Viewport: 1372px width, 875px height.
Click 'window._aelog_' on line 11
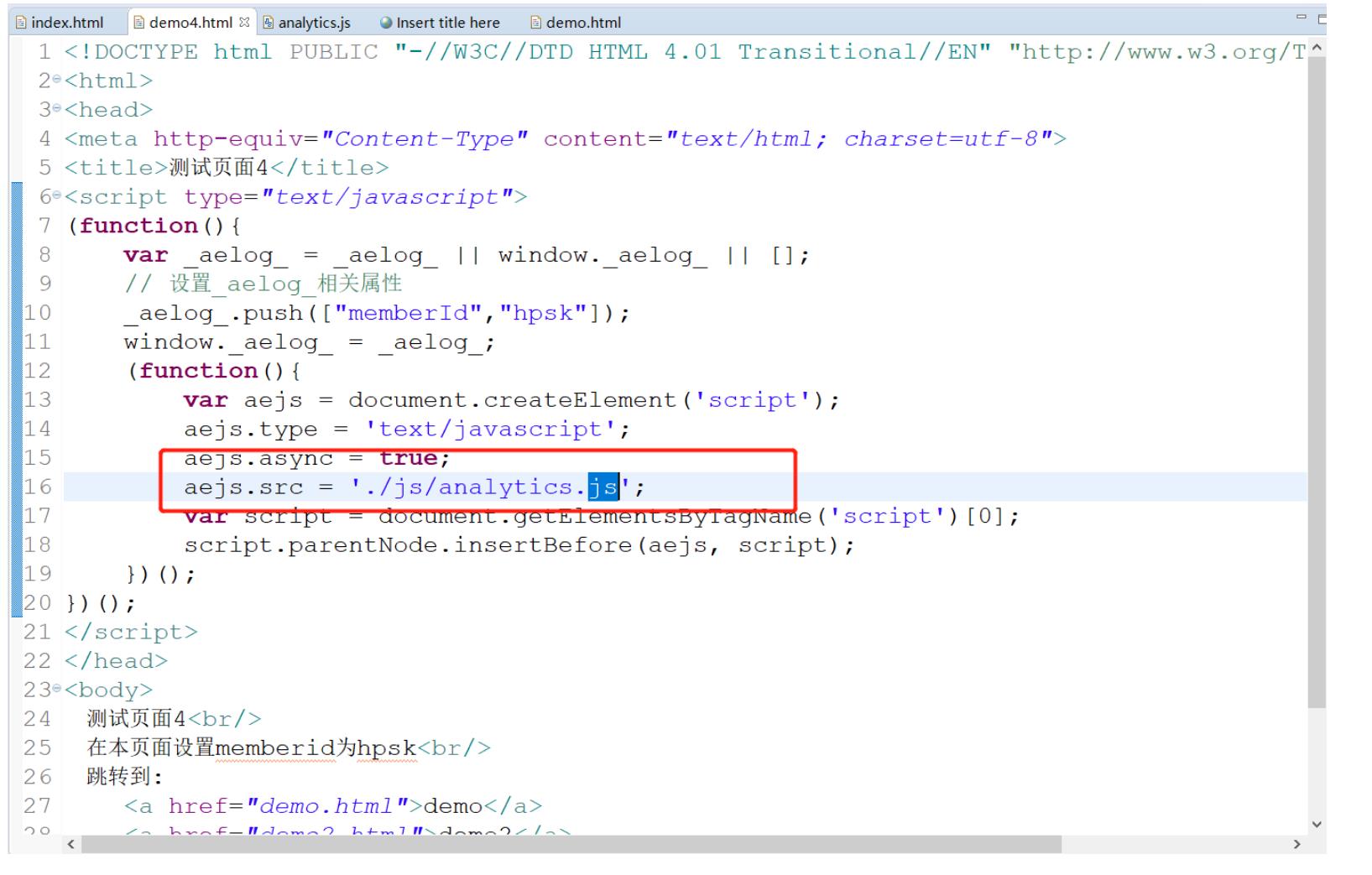coord(228,342)
